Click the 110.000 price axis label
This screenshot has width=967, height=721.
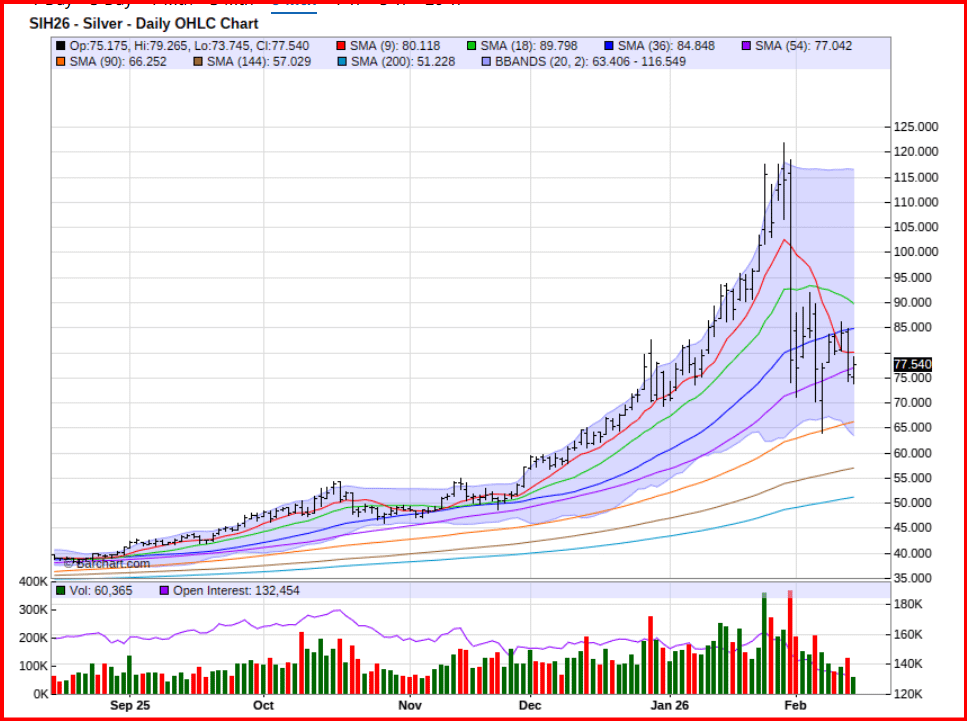point(916,202)
